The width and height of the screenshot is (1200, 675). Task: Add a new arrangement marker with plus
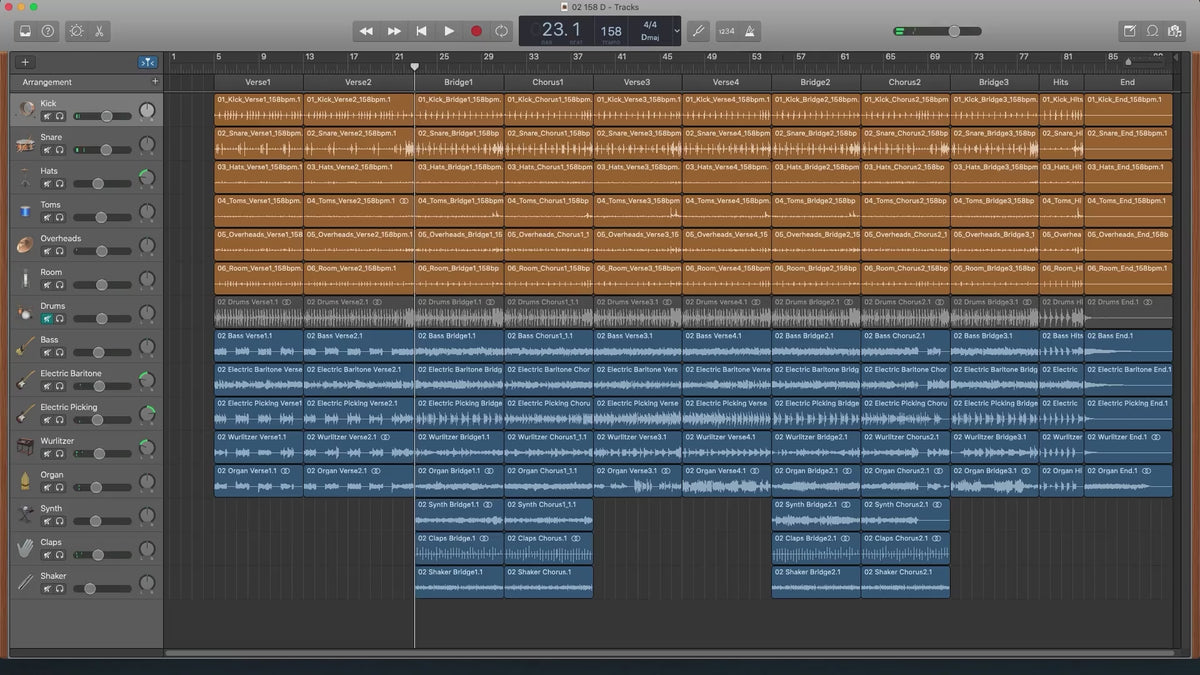(x=154, y=81)
